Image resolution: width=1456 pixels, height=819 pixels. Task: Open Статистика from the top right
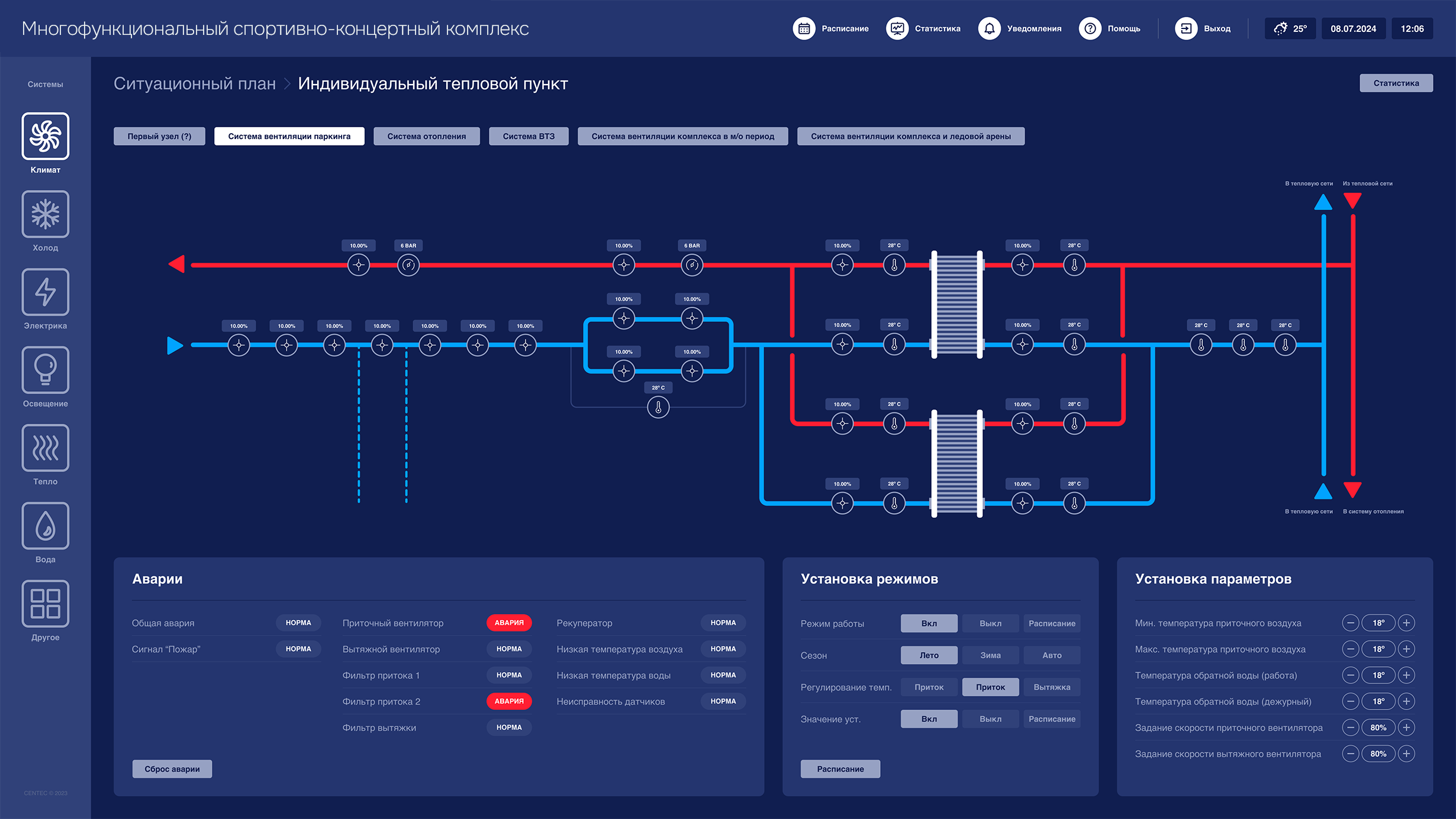pos(1396,83)
